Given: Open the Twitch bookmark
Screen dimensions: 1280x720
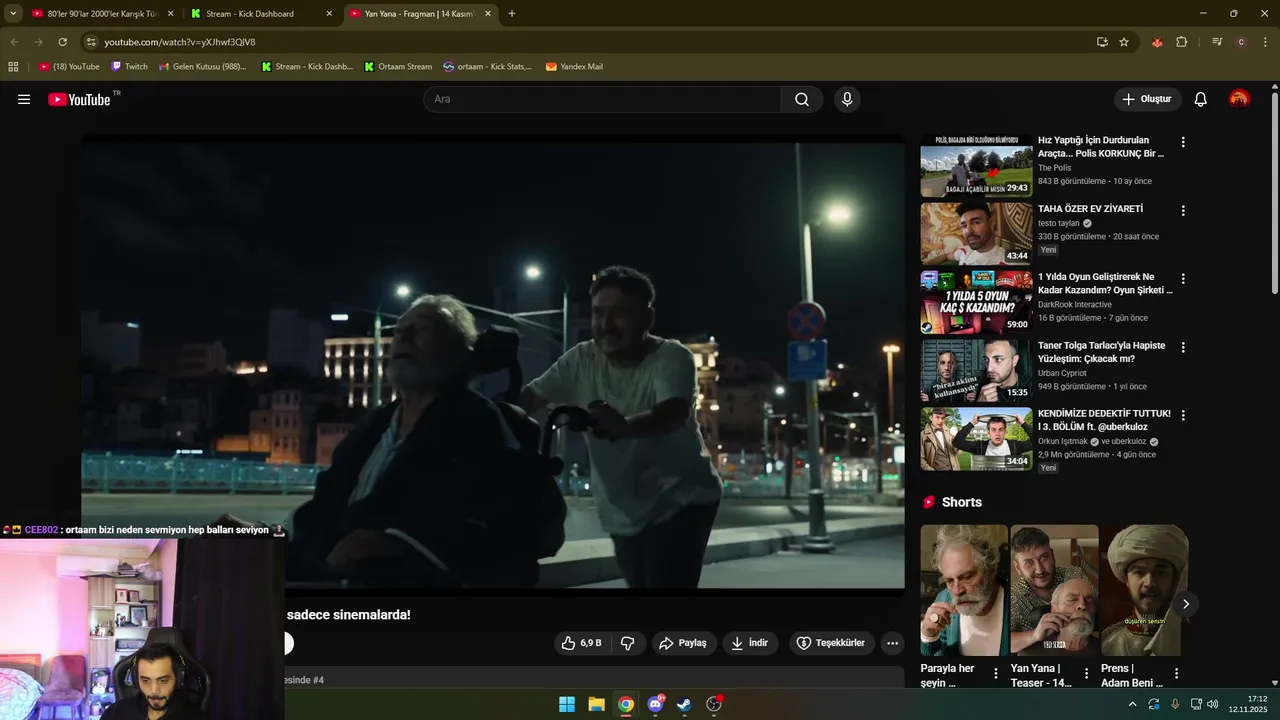Looking at the screenshot, I should tap(129, 67).
